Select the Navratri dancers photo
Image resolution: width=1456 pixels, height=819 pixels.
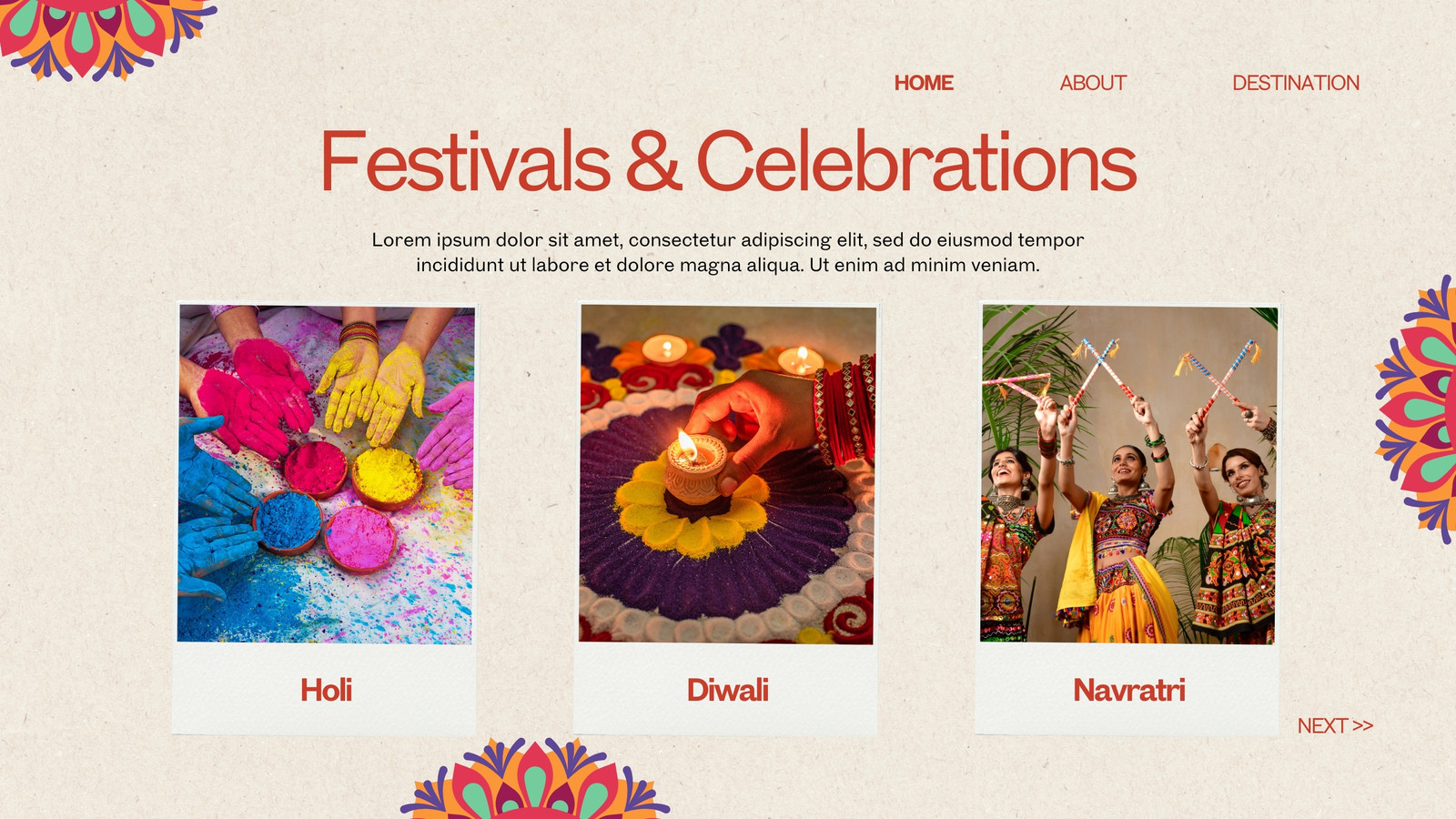click(x=1128, y=474)
